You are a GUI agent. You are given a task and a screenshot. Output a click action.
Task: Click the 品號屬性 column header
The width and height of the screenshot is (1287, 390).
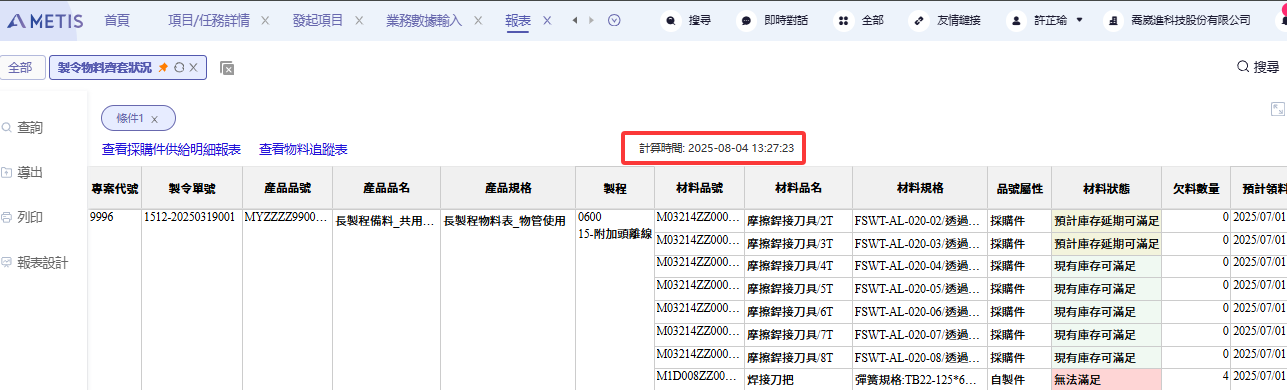tap(1019, 188)
